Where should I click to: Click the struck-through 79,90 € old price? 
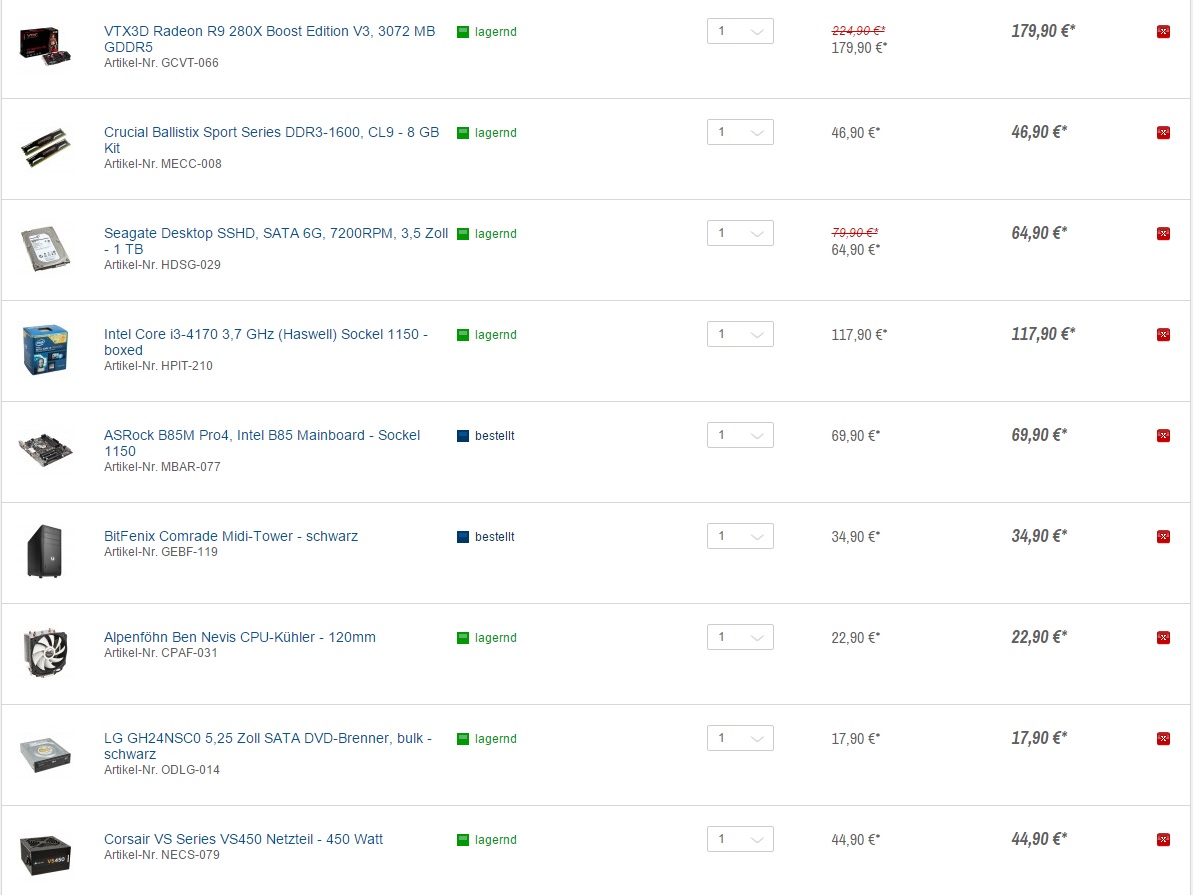tap(855, 232)
